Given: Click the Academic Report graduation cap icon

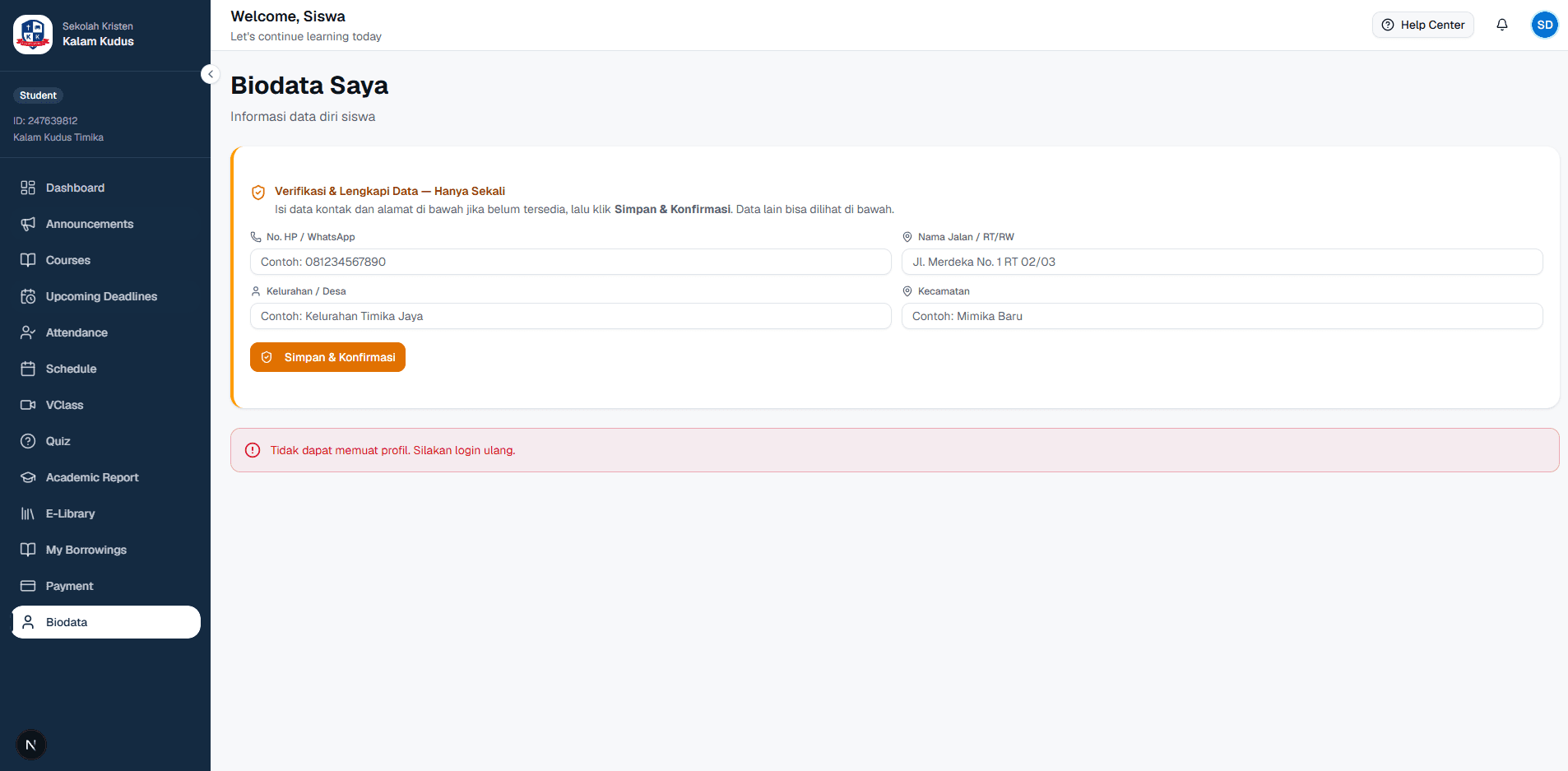Looking at the screenshot, I should (x=28, y=477).
